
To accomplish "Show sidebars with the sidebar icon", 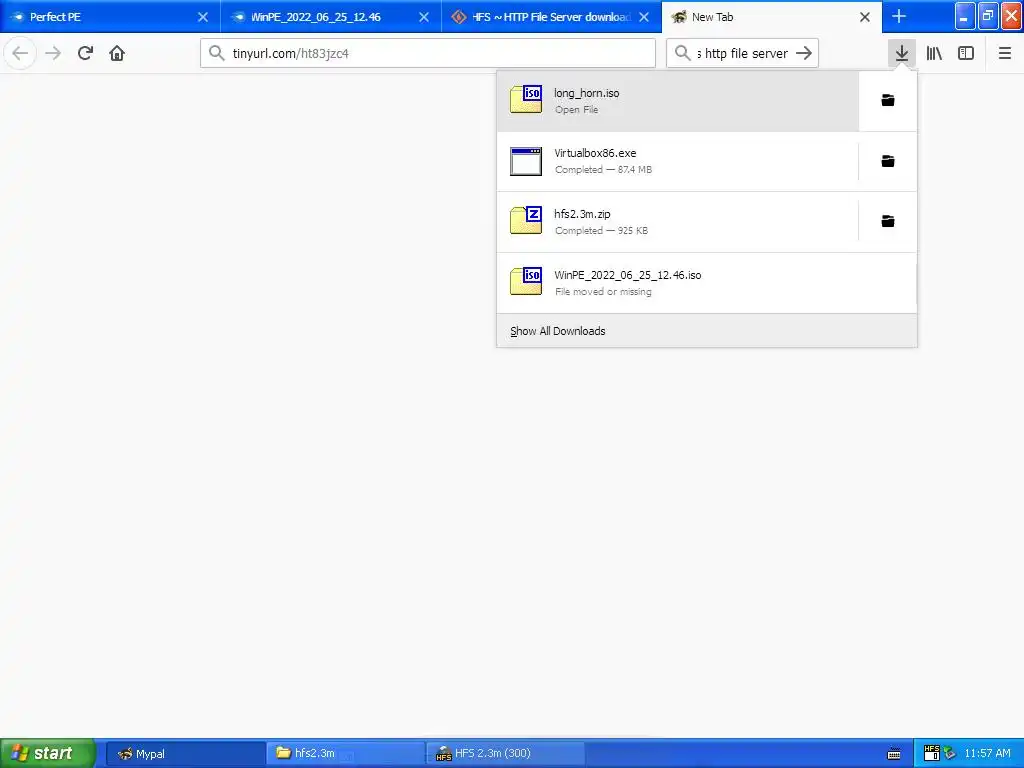I will click(965, 53).
